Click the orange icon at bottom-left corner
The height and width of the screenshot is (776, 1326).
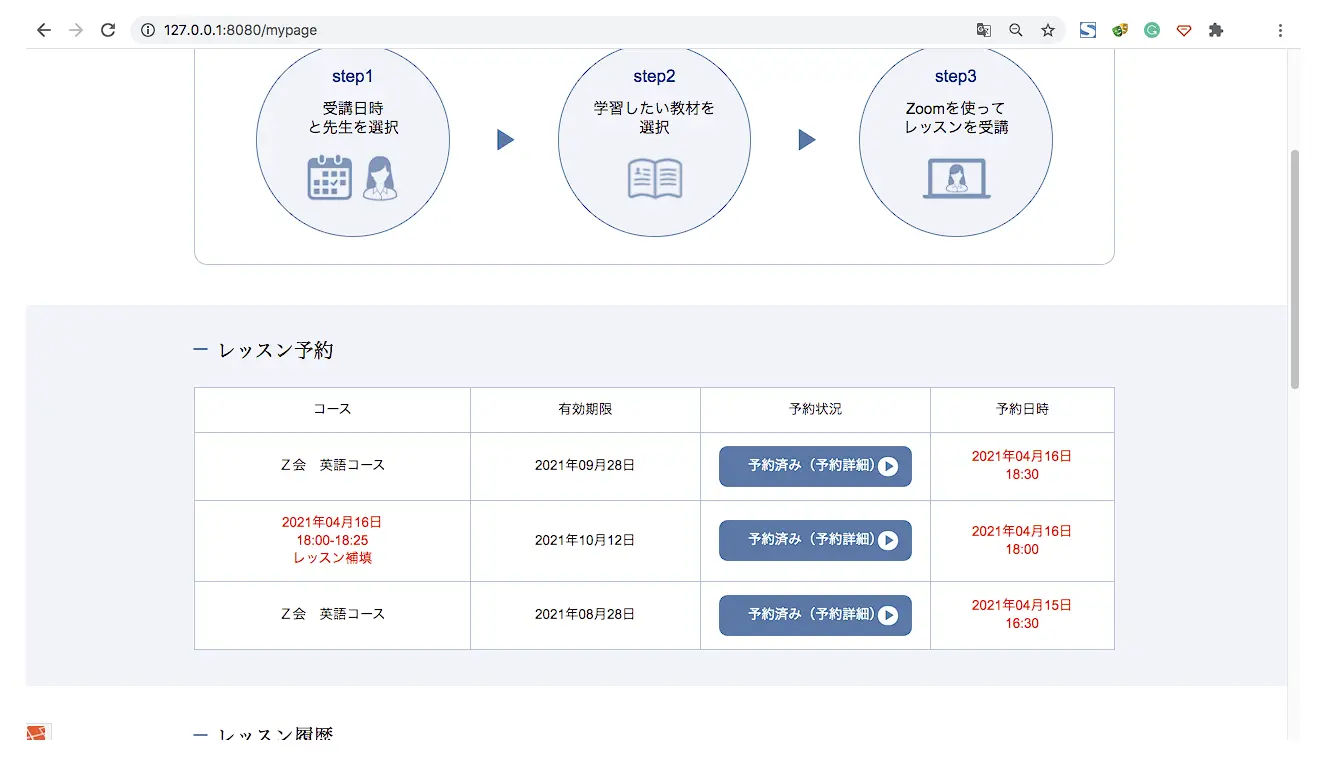click(x=37, y=733)
